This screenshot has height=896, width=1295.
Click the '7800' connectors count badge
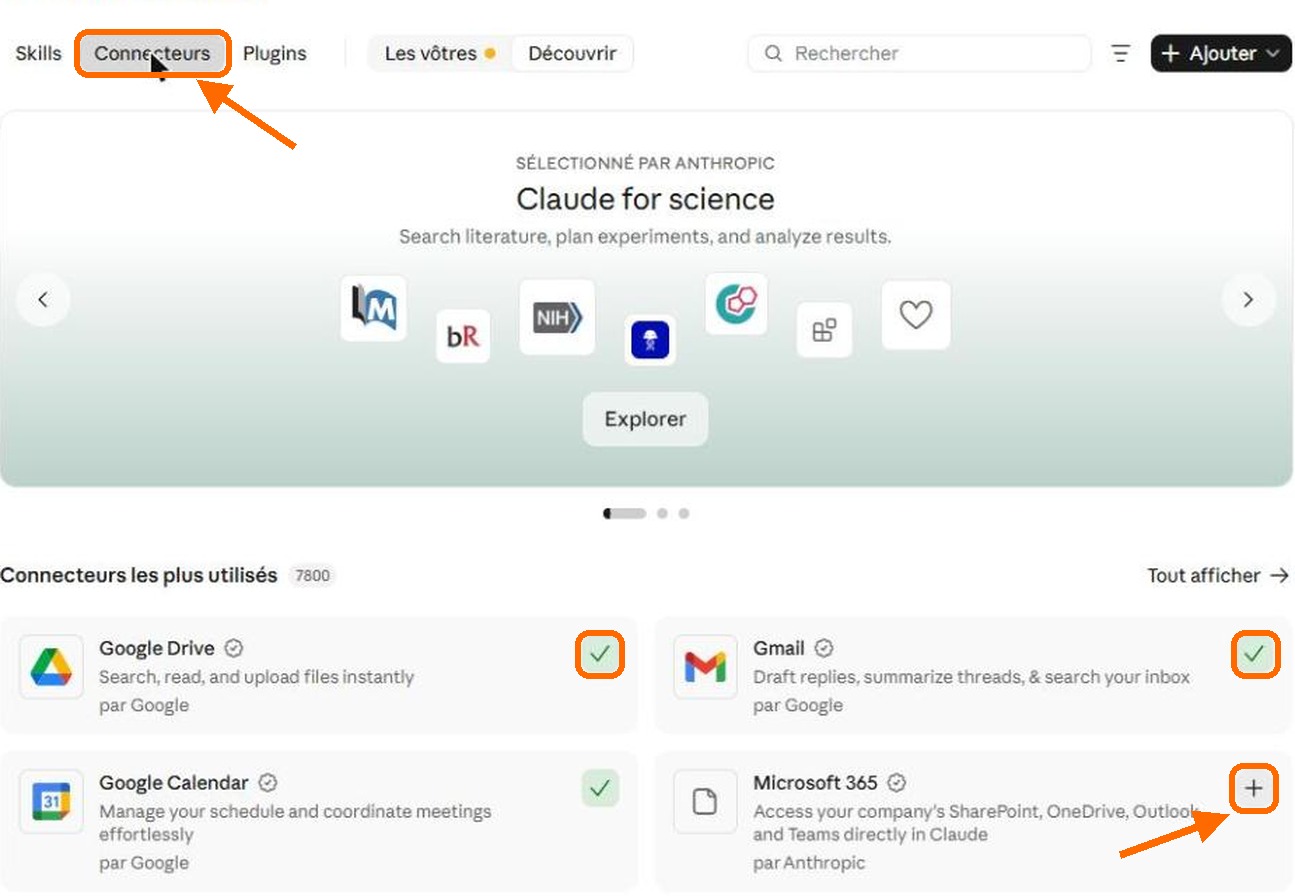point(312,576)
